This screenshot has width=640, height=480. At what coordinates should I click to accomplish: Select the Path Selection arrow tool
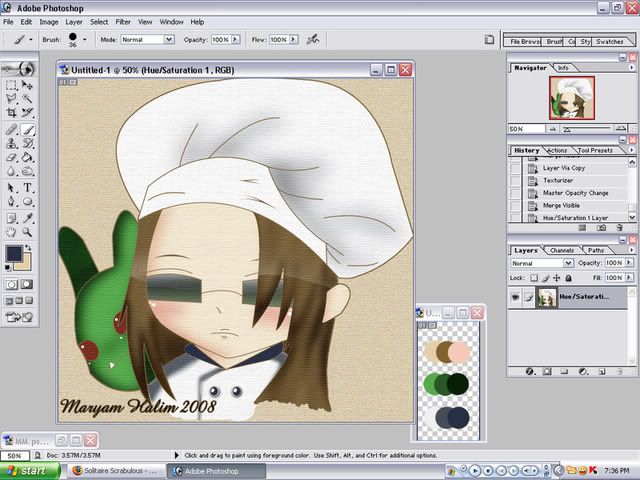11,188
